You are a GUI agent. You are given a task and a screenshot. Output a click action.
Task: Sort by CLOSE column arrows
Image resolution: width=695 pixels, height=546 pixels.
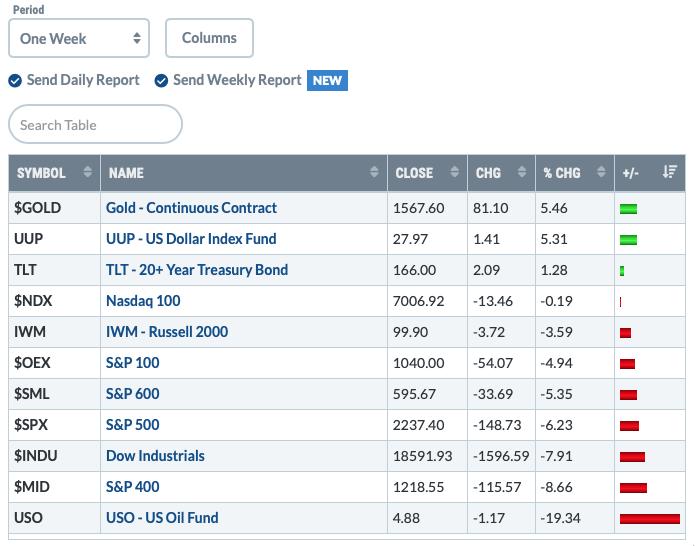(x=455, y=172)
